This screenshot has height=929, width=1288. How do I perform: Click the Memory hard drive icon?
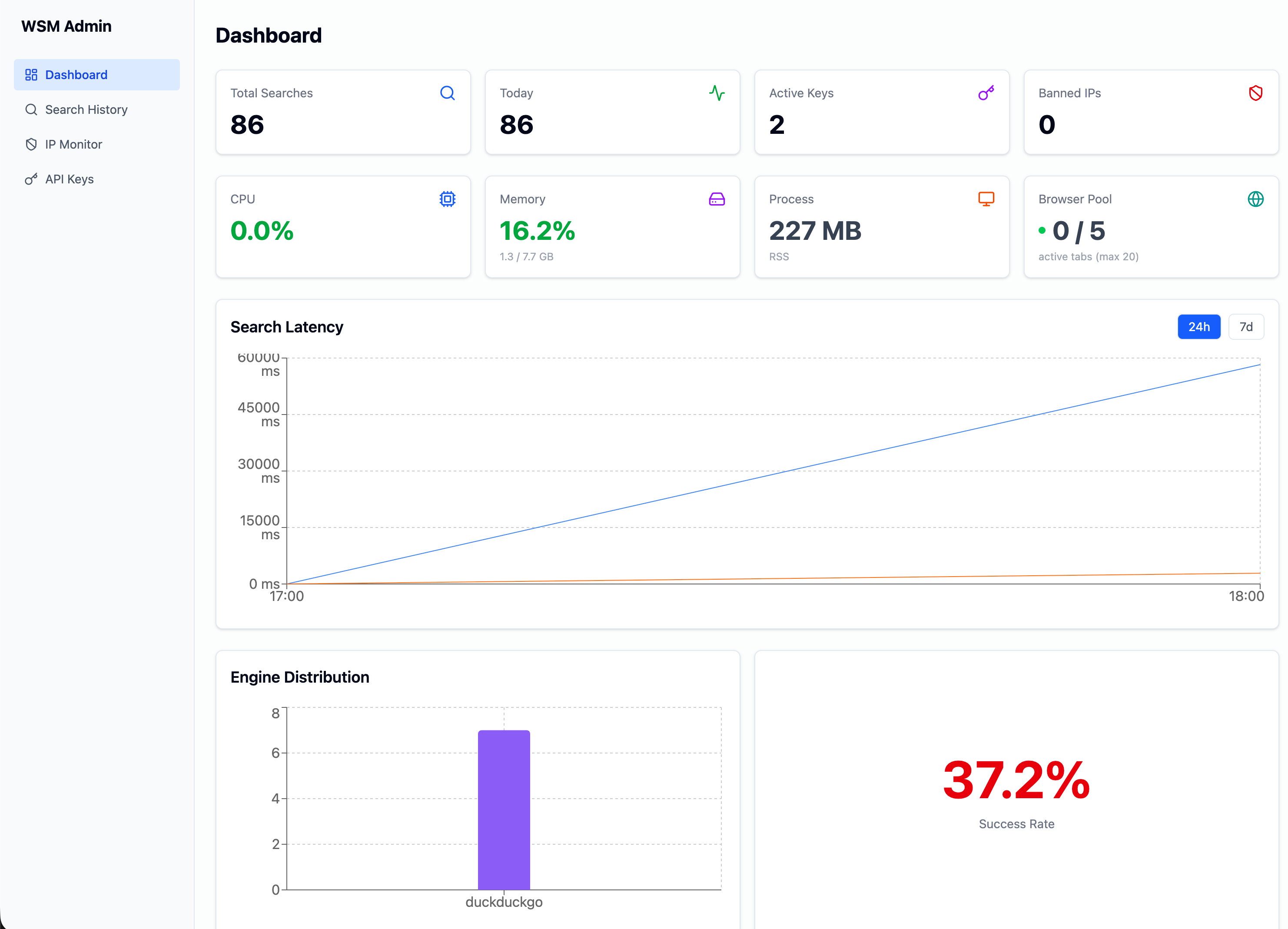(x=717, y=199)
